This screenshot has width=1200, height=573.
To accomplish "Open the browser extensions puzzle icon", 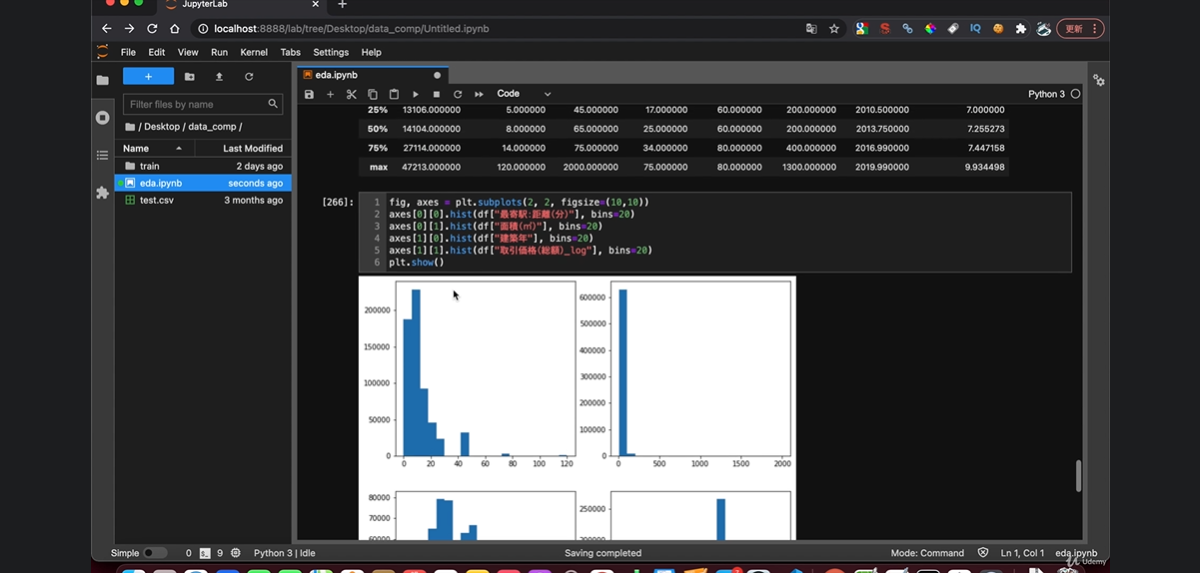I will 1020,29.
